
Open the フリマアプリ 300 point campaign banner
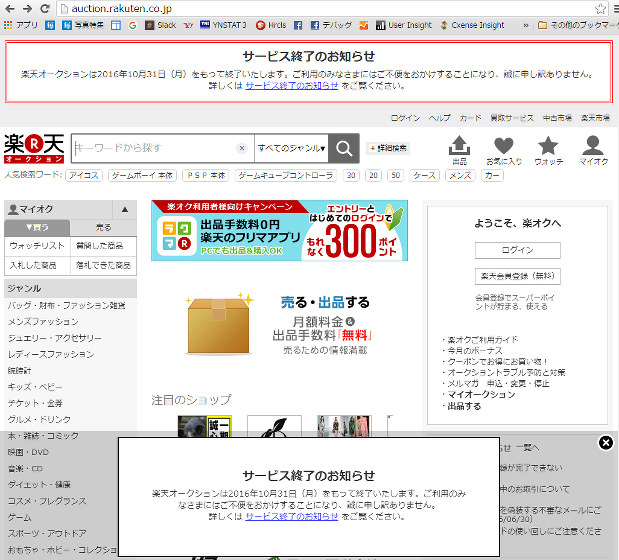point(279,230)
